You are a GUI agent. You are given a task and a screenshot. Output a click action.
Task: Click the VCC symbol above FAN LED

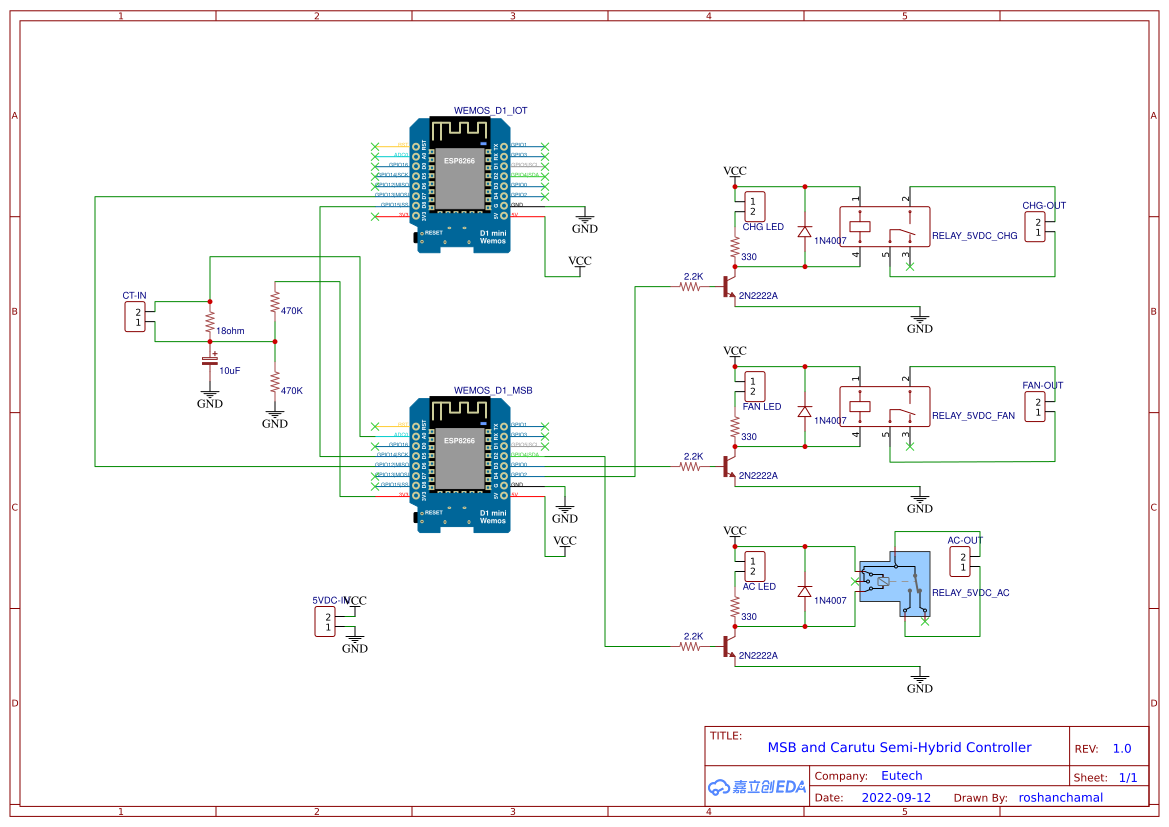[x=734, y=353]
